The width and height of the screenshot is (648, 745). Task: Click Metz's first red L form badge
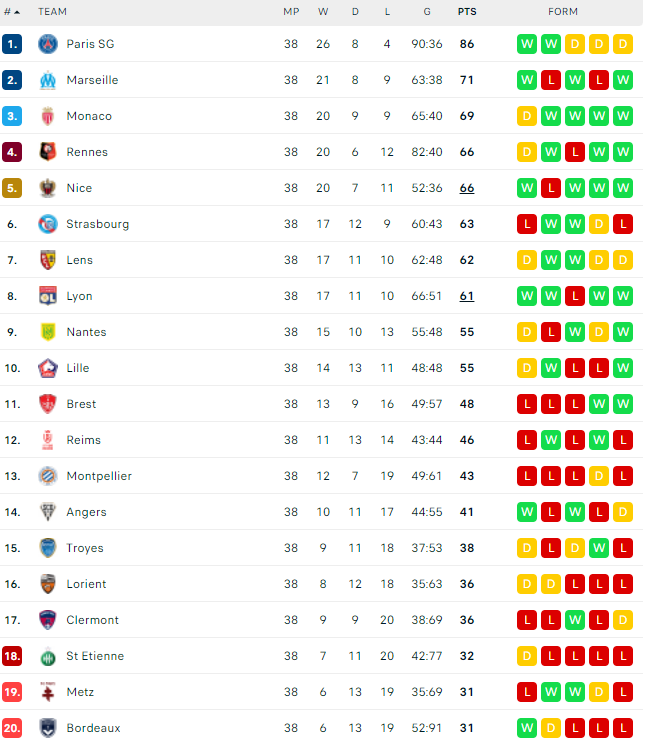click(527, 692)
